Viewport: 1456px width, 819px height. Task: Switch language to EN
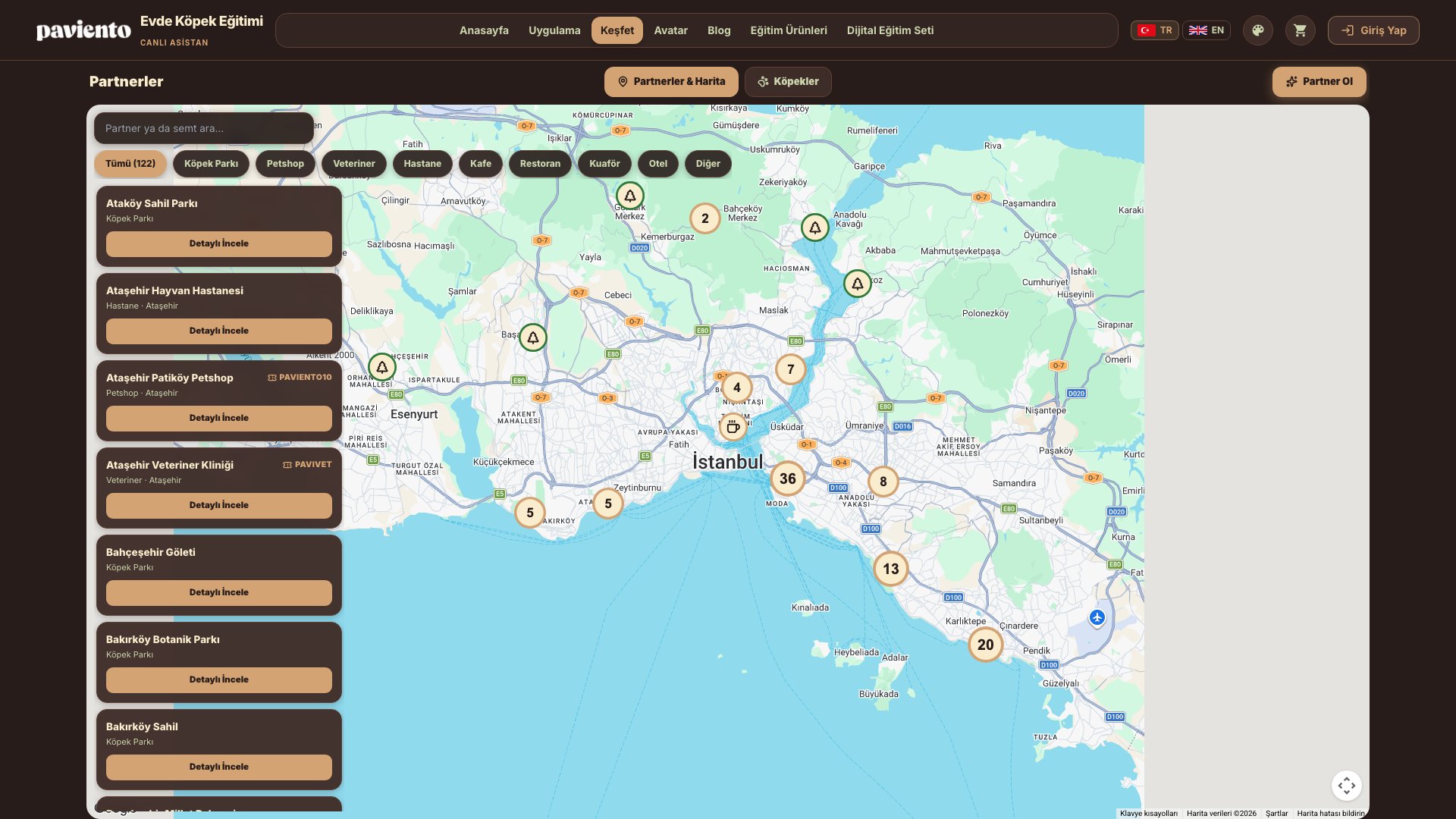pos(1207,30)
